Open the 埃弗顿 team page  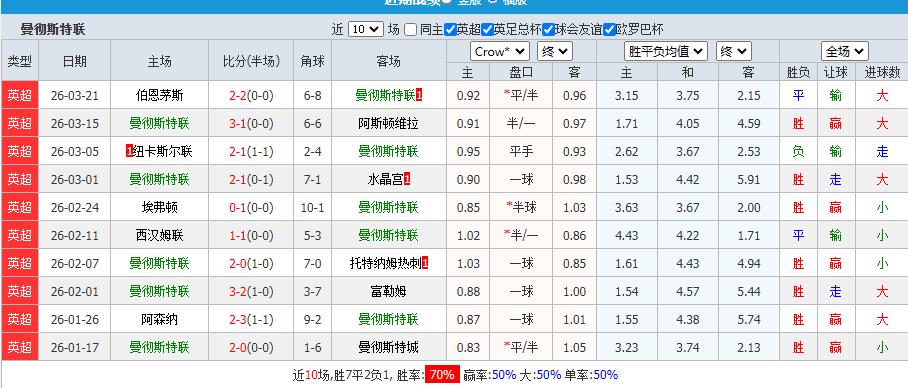[159, 207]
